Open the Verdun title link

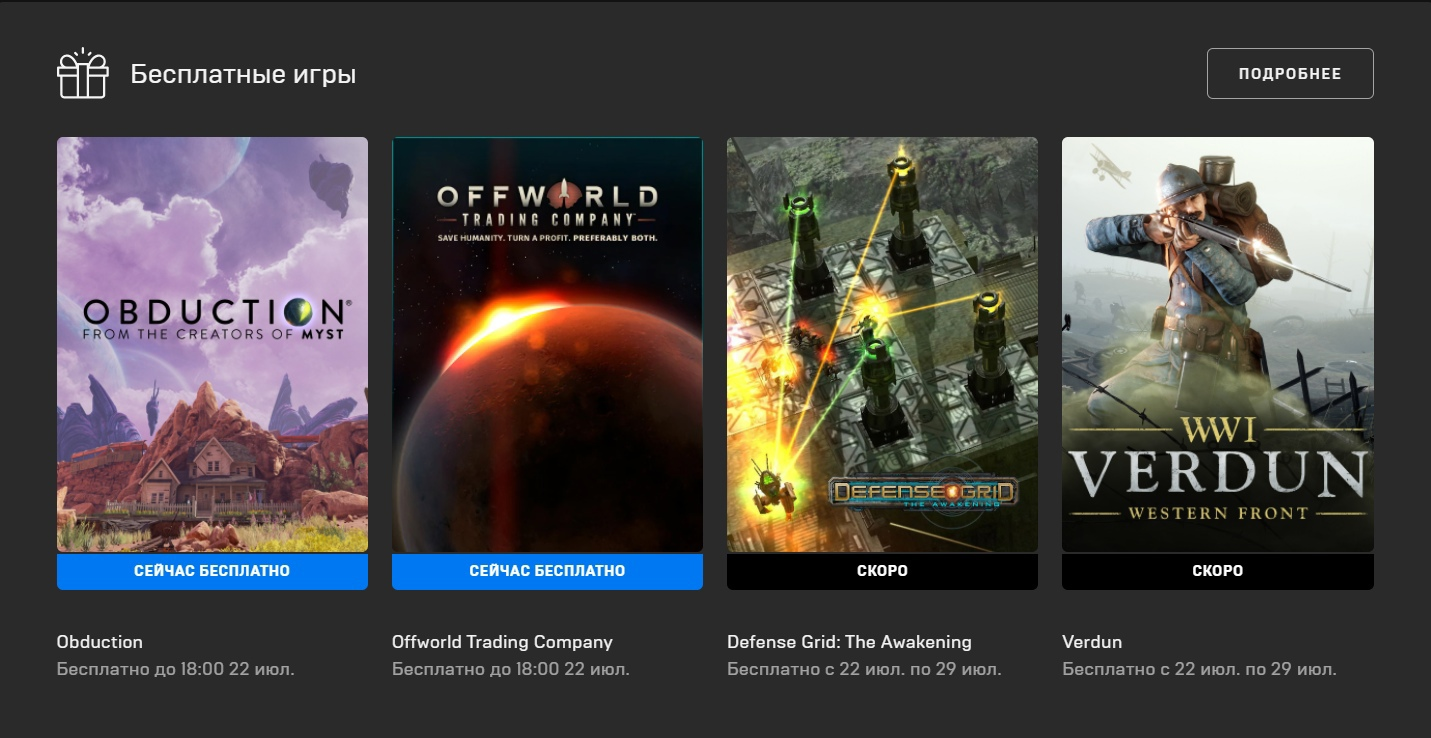click(x=1092, y=642)
